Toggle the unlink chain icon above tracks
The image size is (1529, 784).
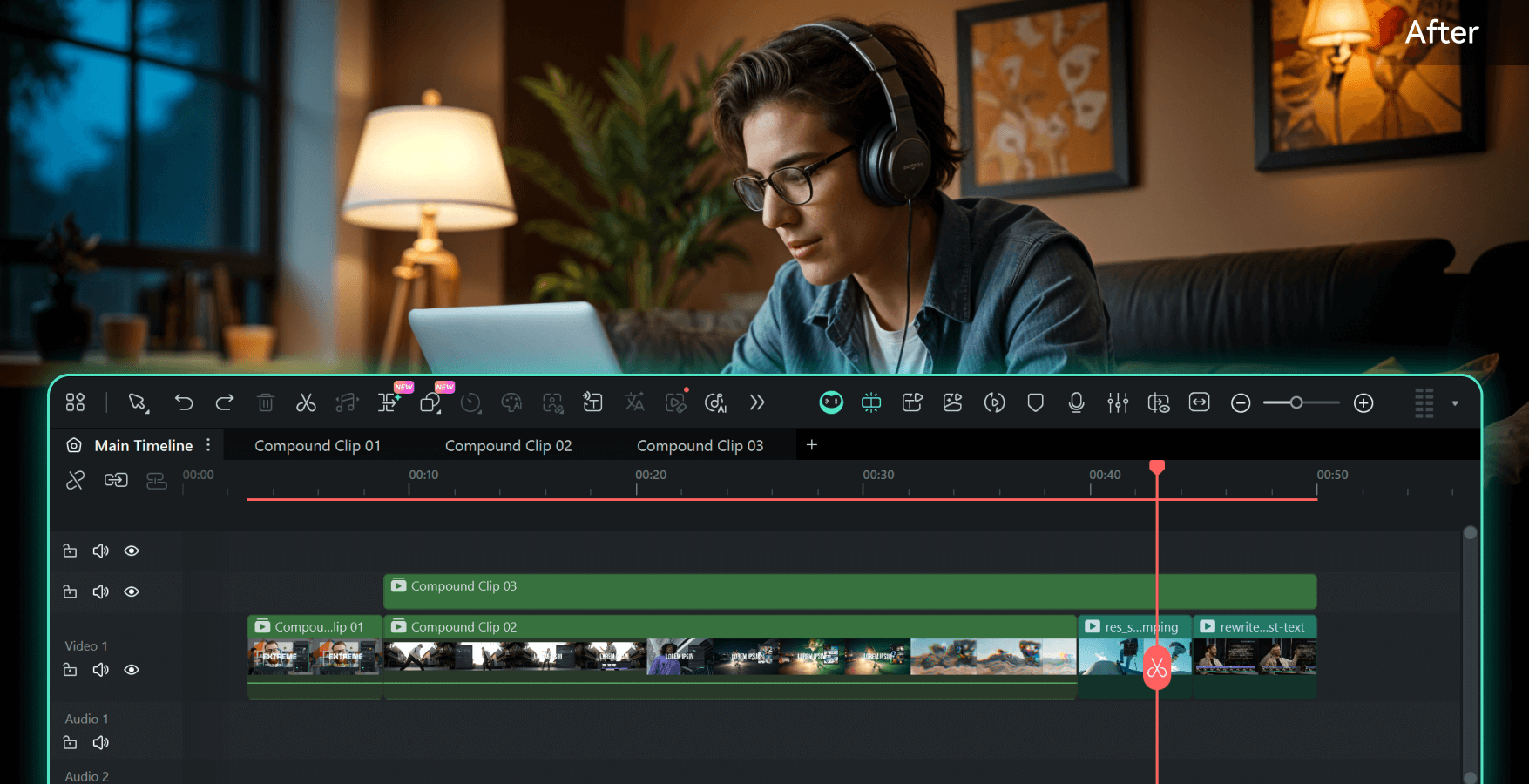click(76, 480)
